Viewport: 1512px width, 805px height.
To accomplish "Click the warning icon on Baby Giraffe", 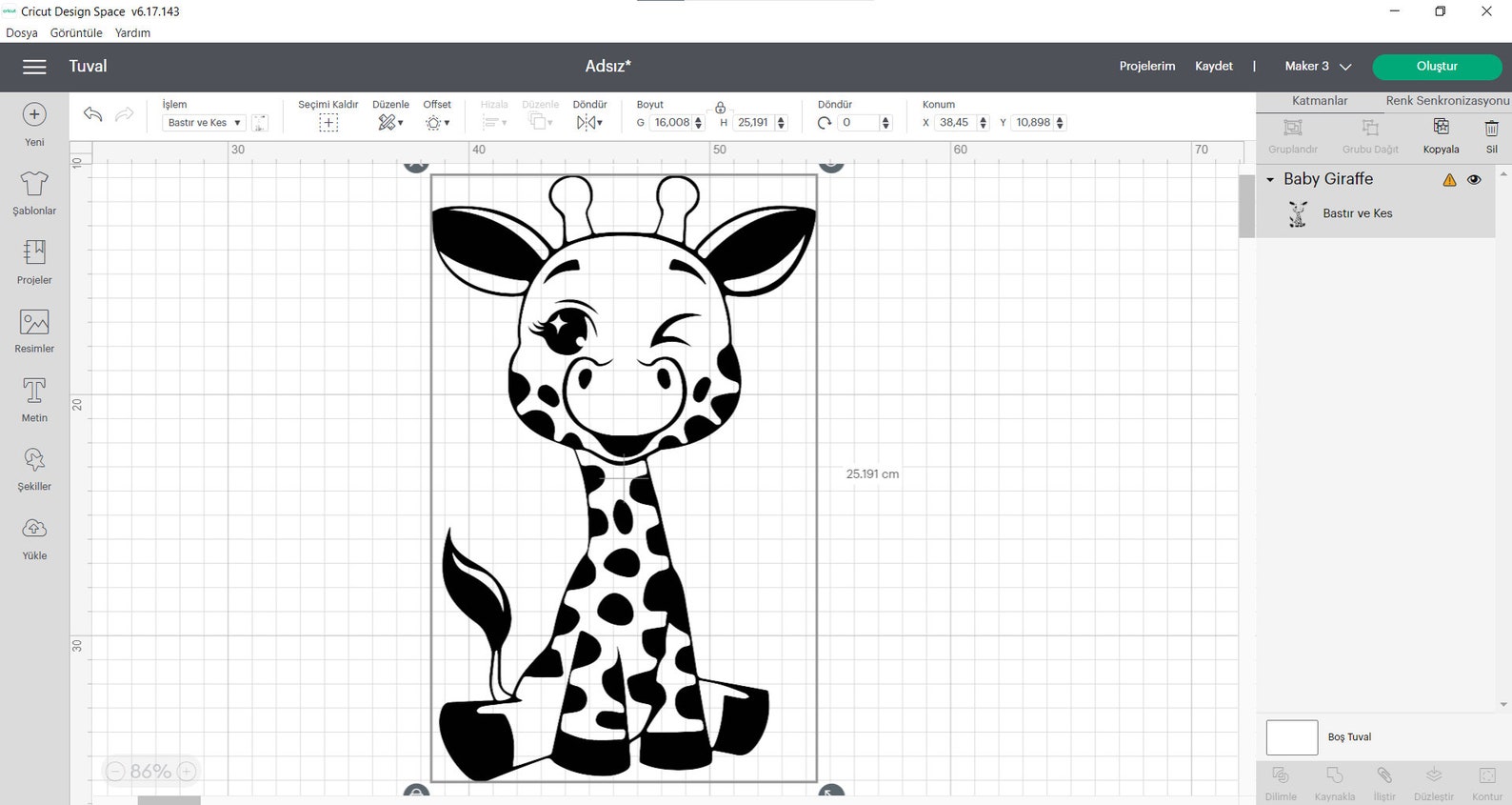I will (x=1449, y=179).
